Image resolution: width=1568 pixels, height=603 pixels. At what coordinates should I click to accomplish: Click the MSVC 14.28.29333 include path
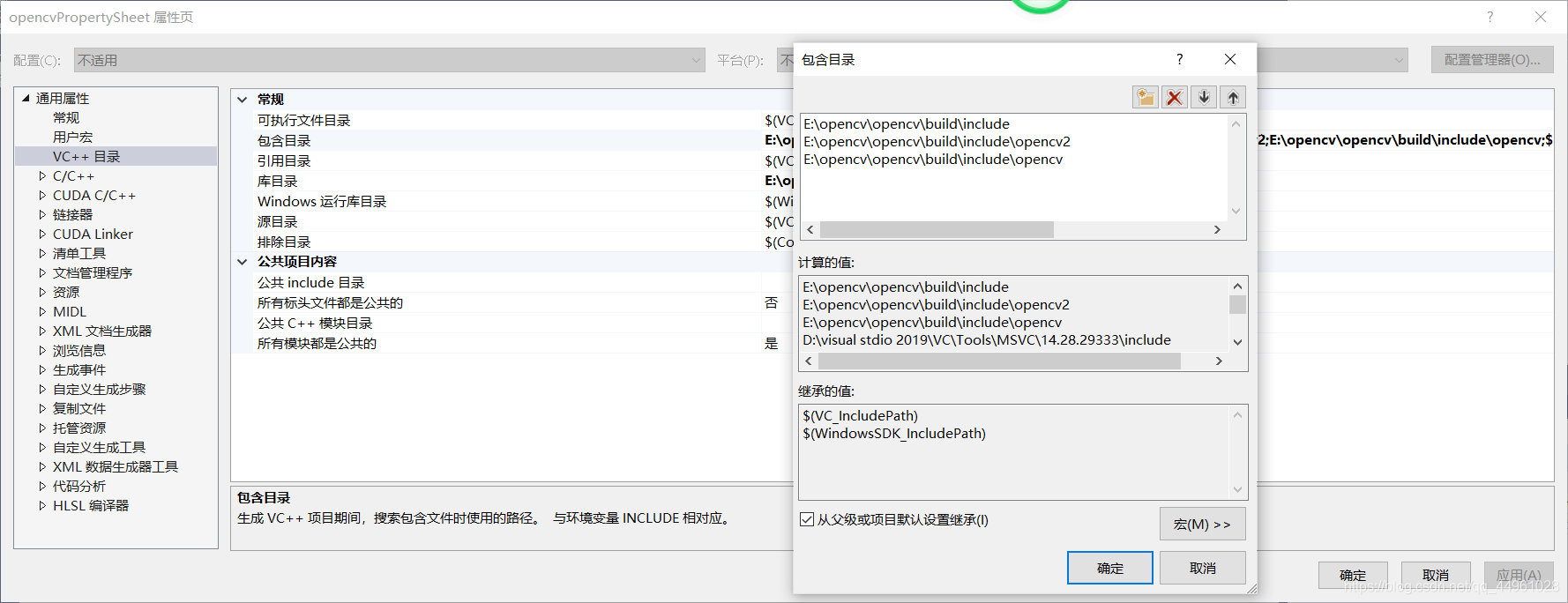click(x=987, y=340)
